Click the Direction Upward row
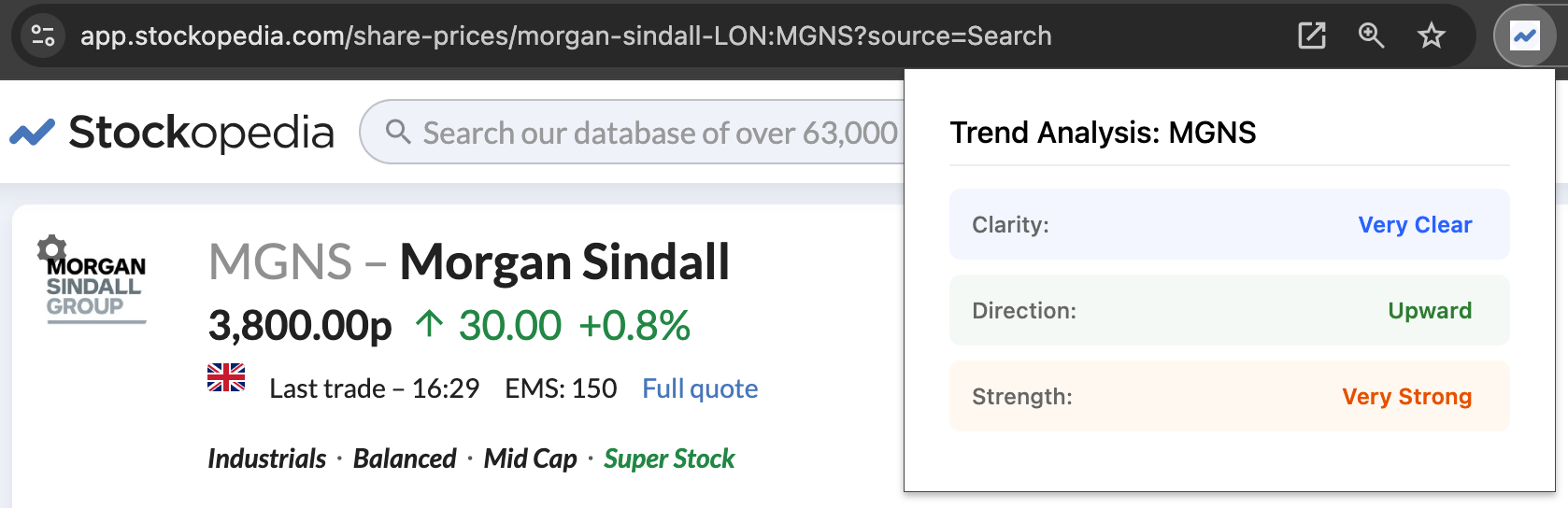The width and height of the screenshot is (1568, 508). (x=1229, y=310)
